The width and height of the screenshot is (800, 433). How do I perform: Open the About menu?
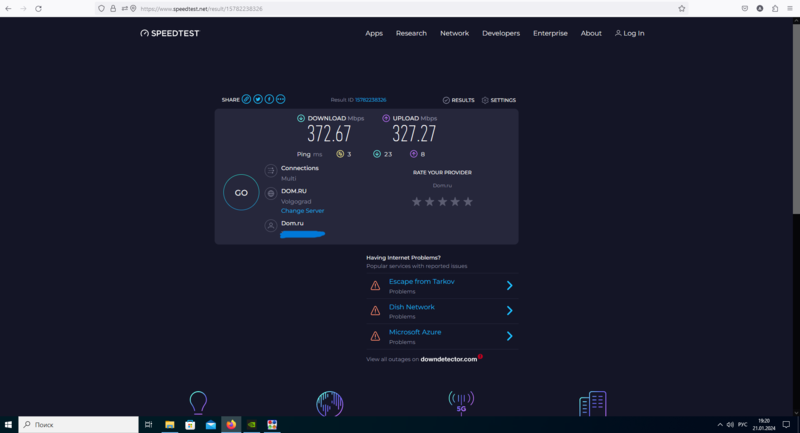click(591, 33)
